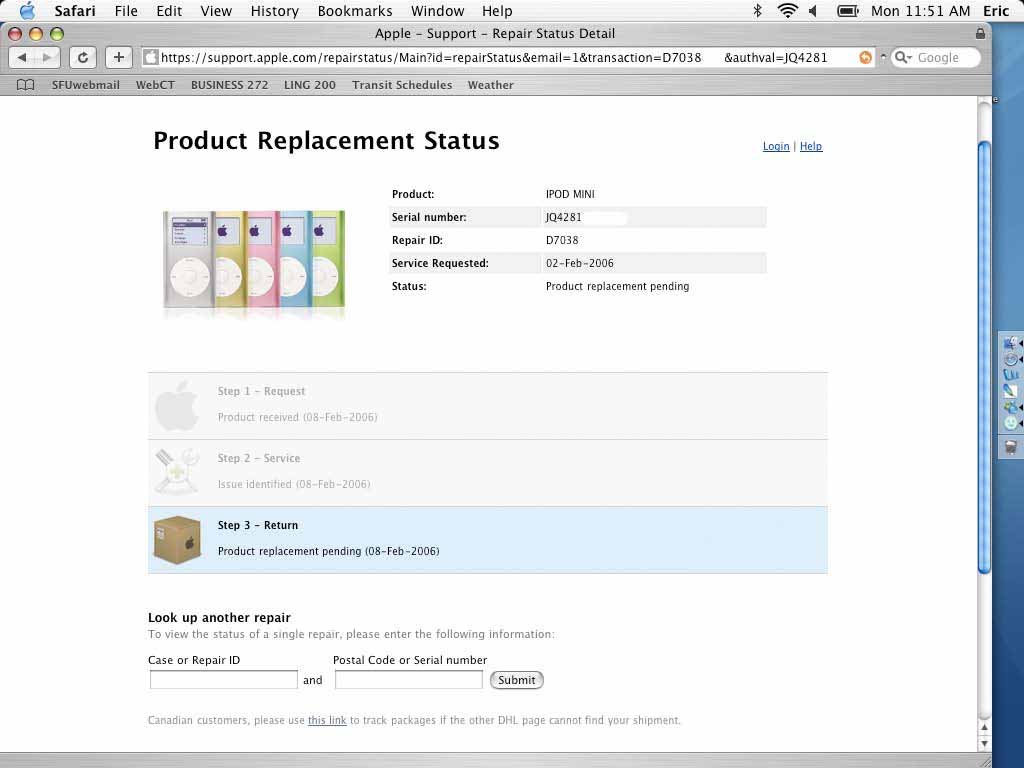Go forward with the Safari forward arrow
The width and height of the screenshot is (1024, 768).
47,57
